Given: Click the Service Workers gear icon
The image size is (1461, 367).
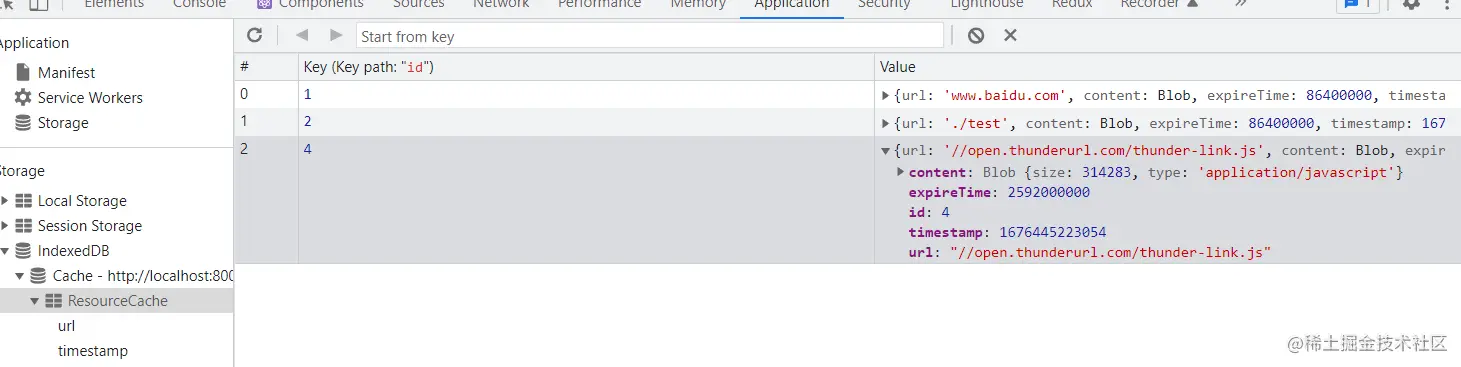Looking at the screenshot, I should click(22, 97).
